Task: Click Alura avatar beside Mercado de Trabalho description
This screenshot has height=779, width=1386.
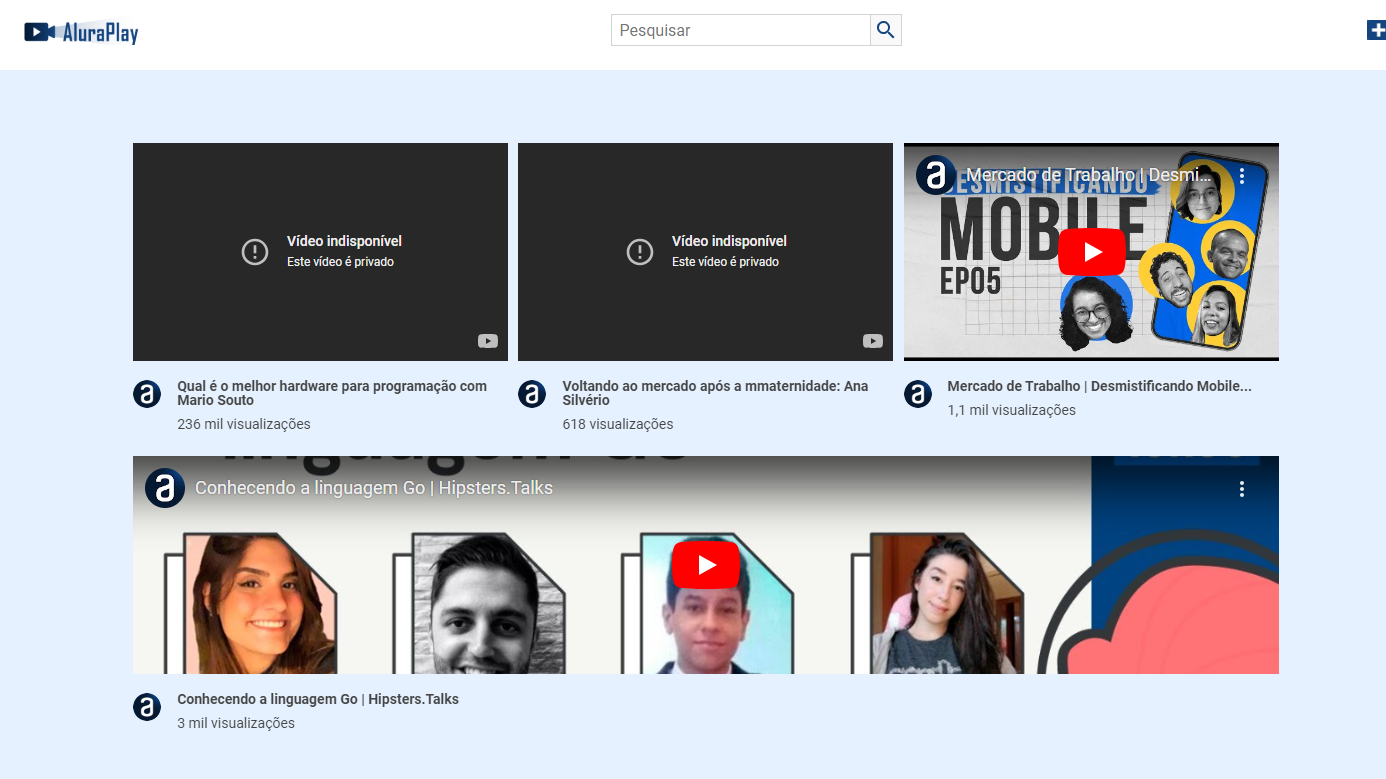Action: point(918,394)
